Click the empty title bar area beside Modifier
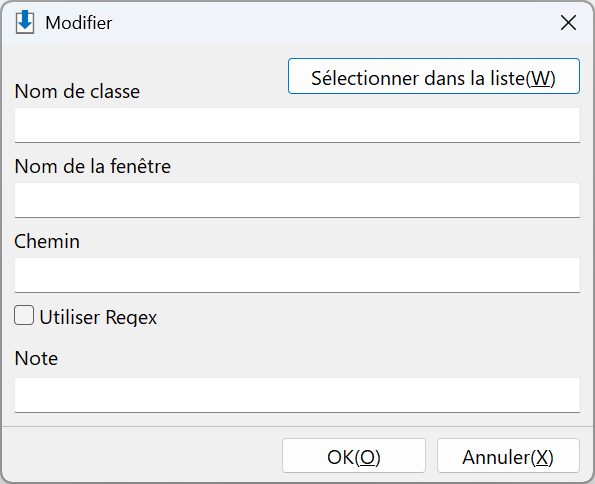The height and width of the screenshot is (484, 595). pos(334,23)
